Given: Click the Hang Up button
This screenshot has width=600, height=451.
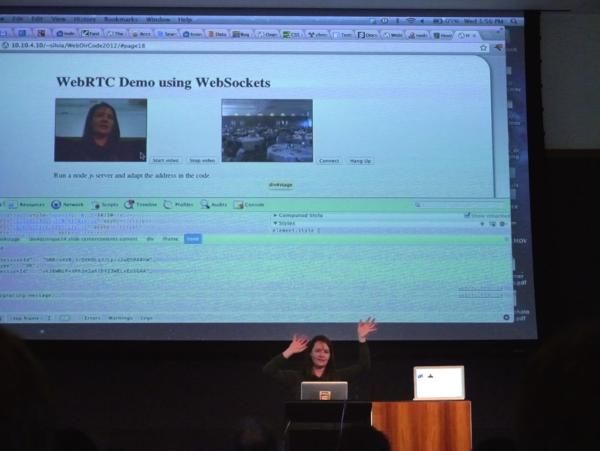Looking at the screenshot, I should click(x=360, y=161).
